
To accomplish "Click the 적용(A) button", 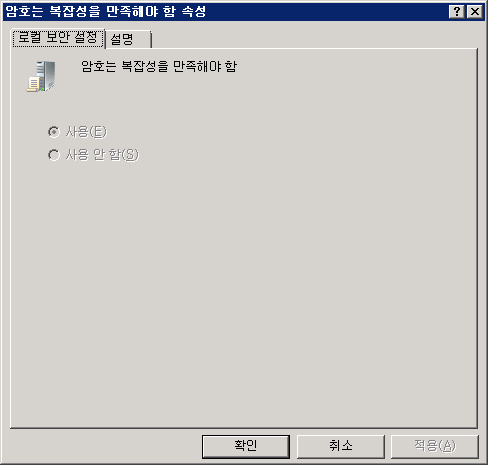I will [435, 446].
